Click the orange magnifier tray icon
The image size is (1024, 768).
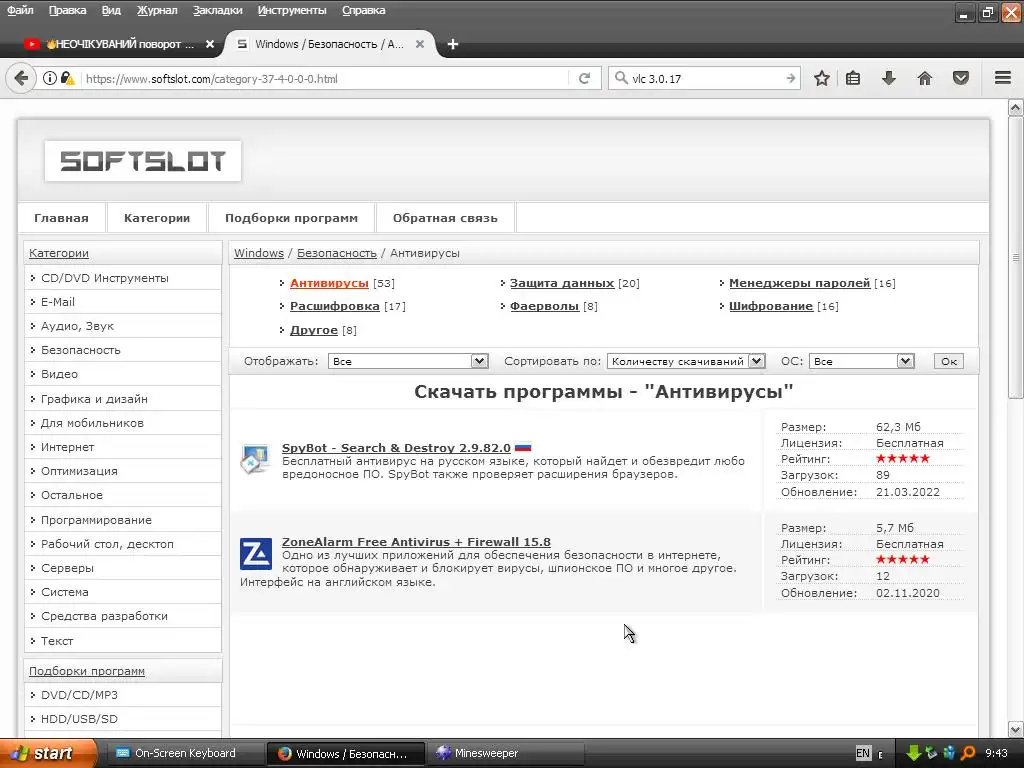tap(968, 754)
